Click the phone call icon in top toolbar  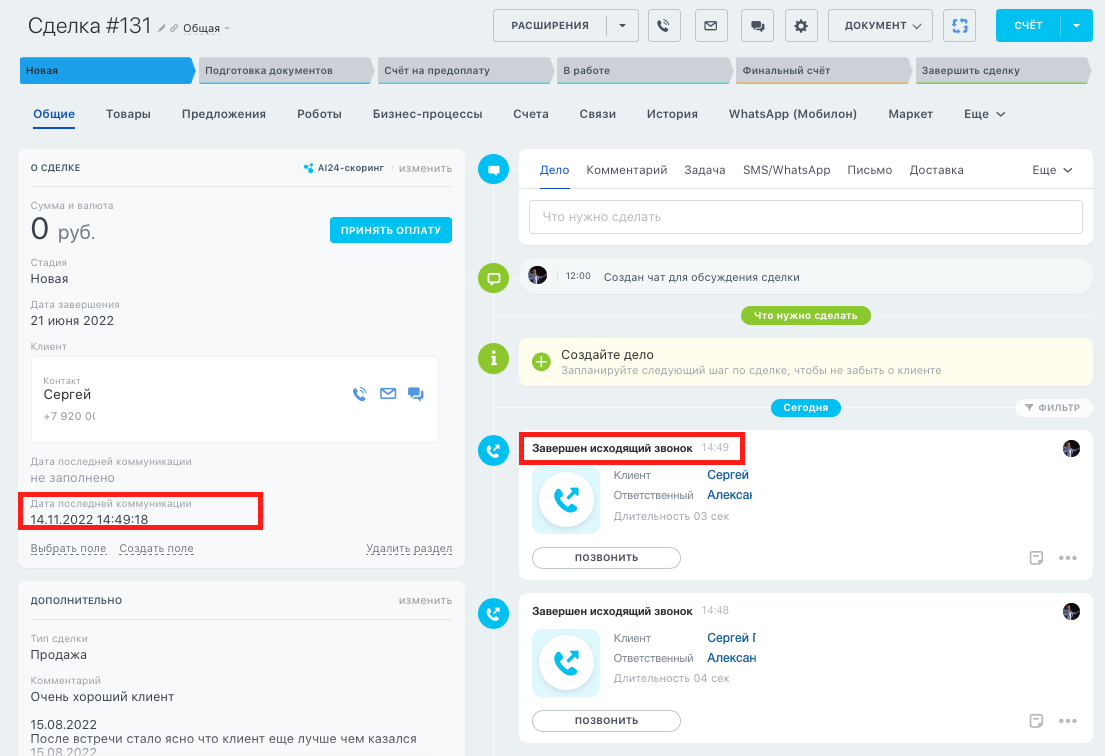tap(664, 26)
